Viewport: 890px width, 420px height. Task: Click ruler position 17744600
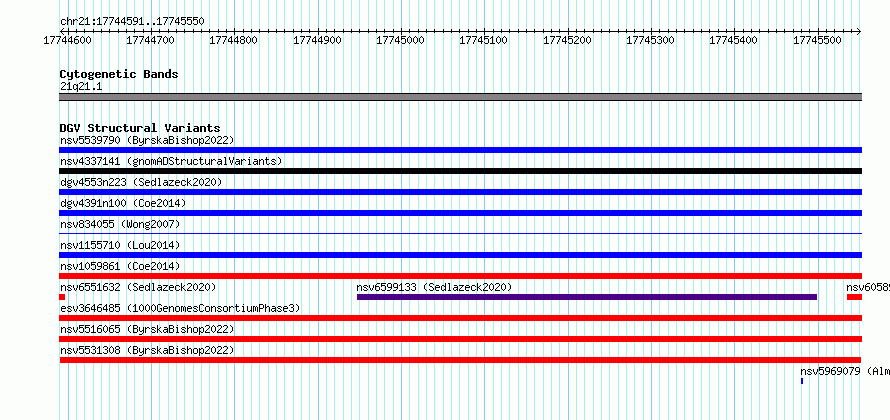[x=68, y=40]
